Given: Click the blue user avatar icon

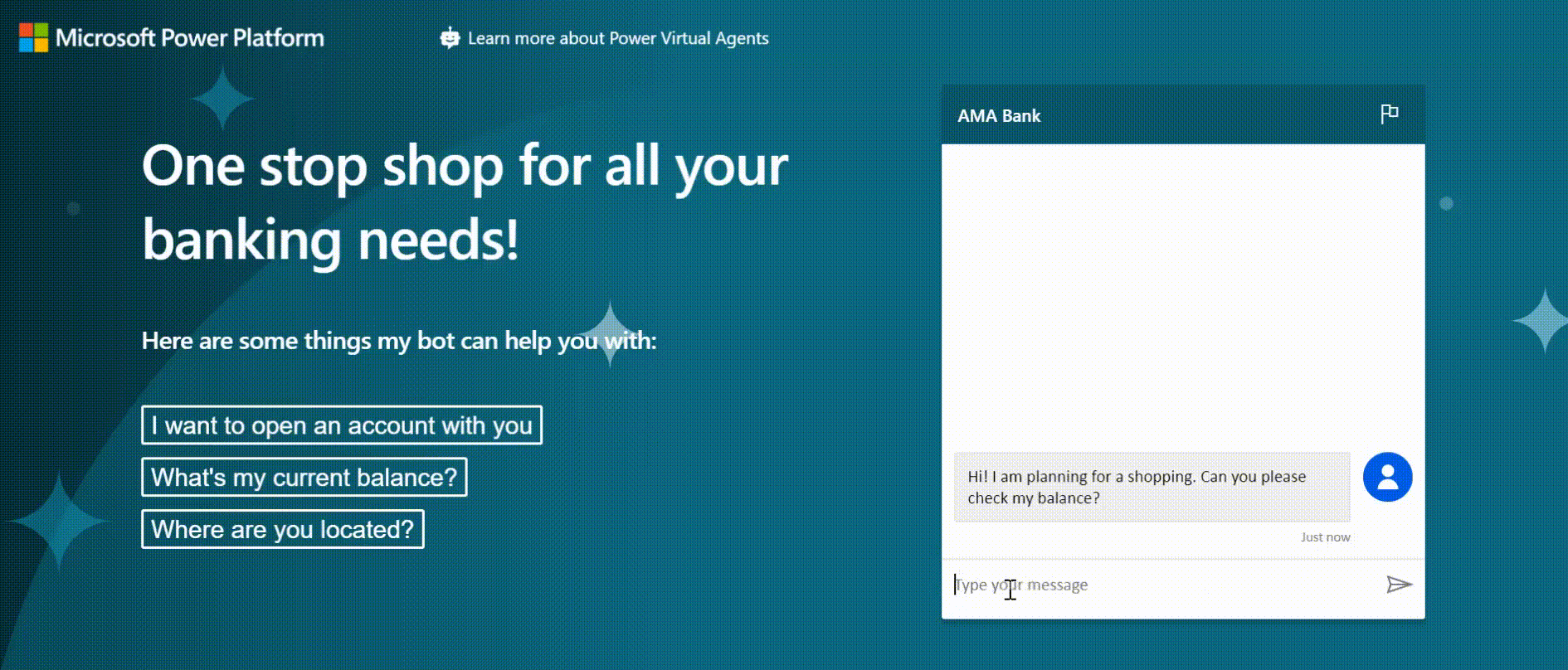Looking at the screenshot, I should [1387, 477].
